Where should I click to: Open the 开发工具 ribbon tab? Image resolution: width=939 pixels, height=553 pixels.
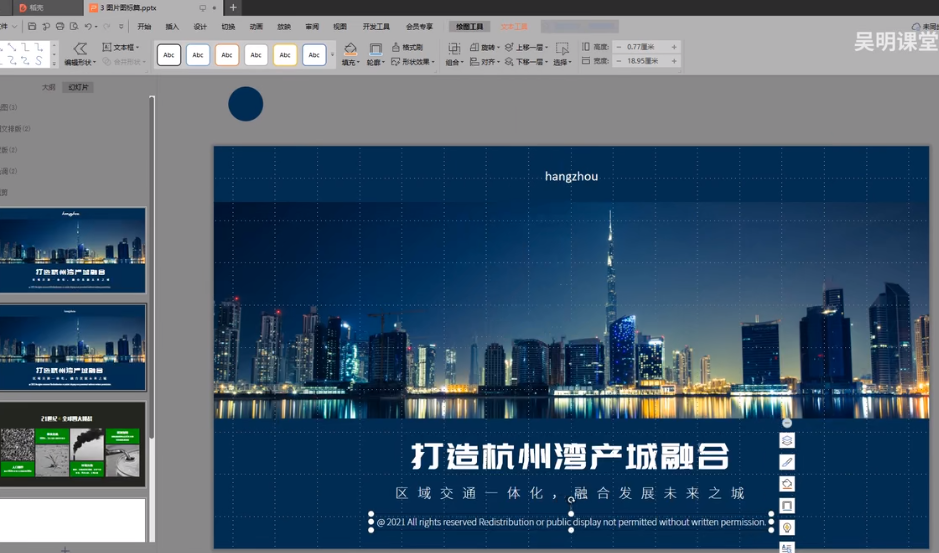[x=376, y=26]
